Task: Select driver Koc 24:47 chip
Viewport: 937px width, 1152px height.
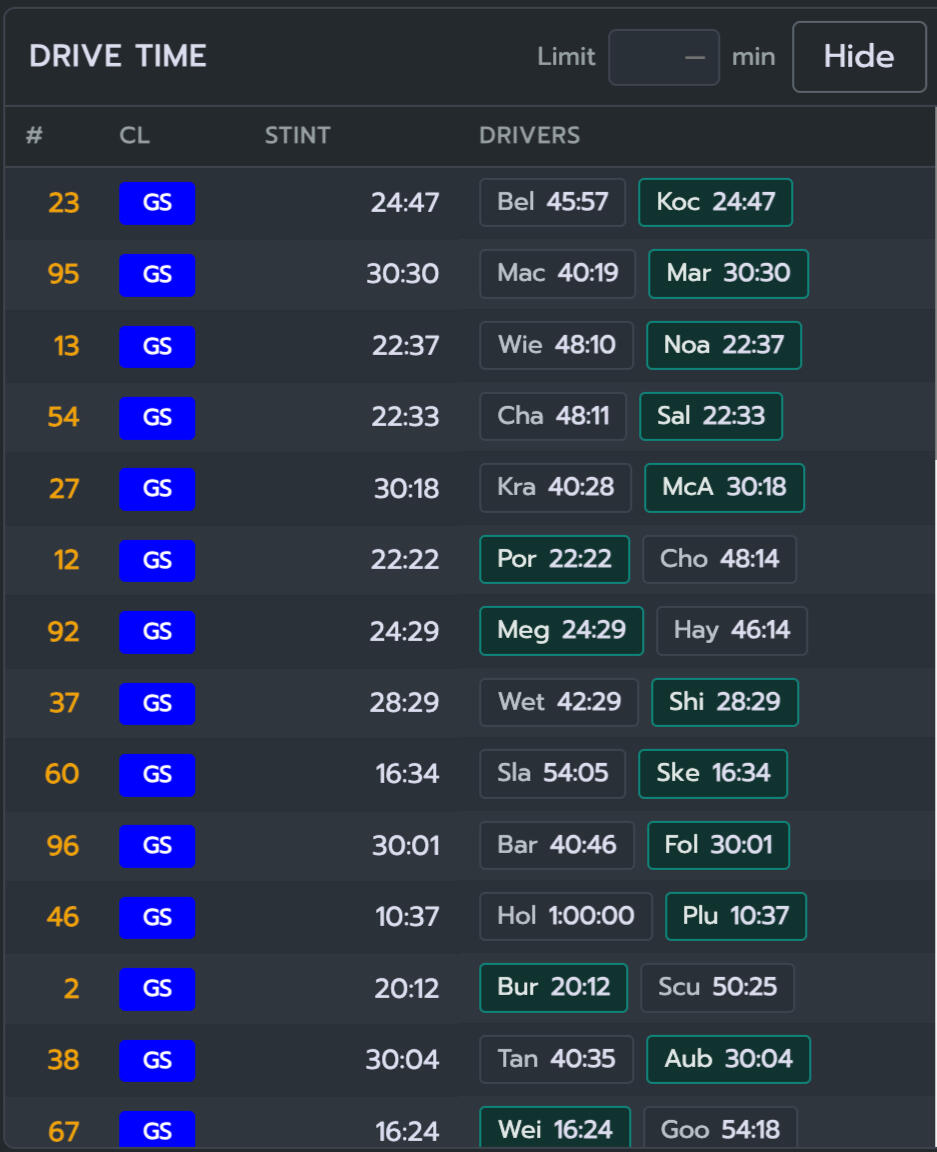Action: (715, 202)
